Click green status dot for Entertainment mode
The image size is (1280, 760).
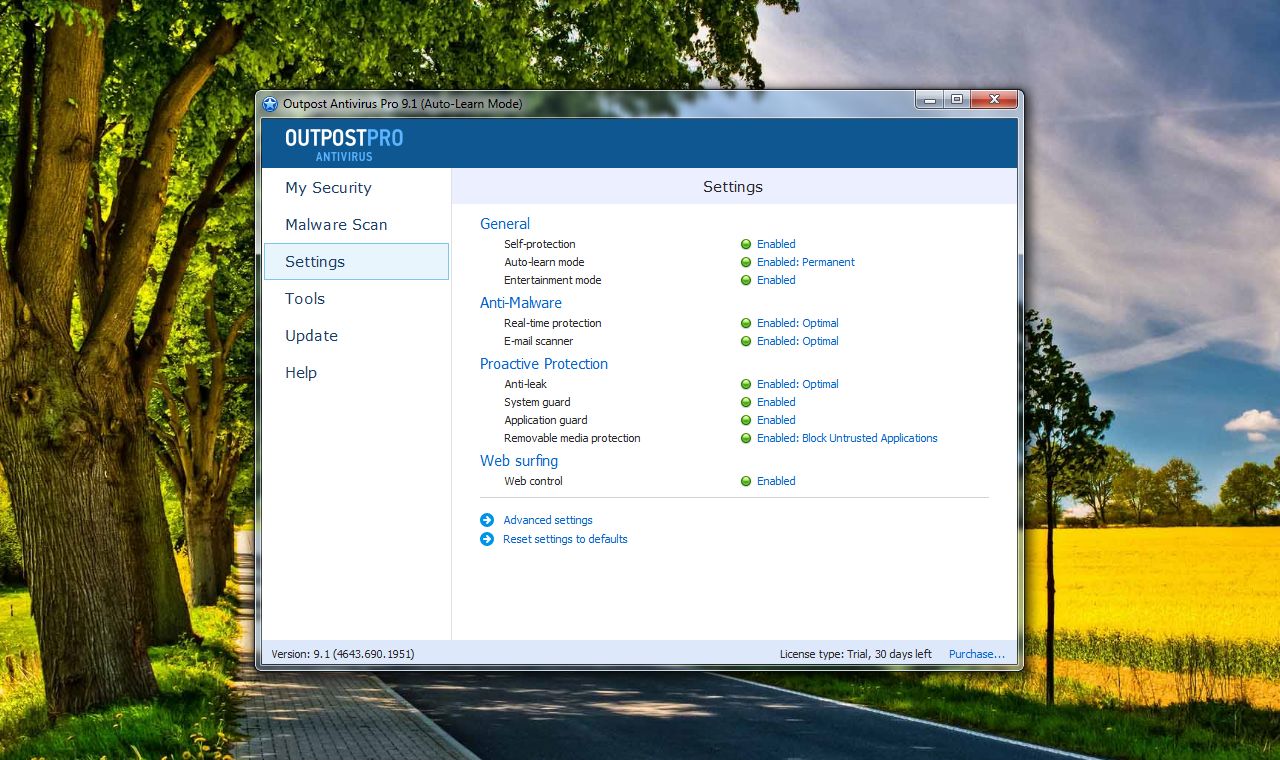pos(746,280)
